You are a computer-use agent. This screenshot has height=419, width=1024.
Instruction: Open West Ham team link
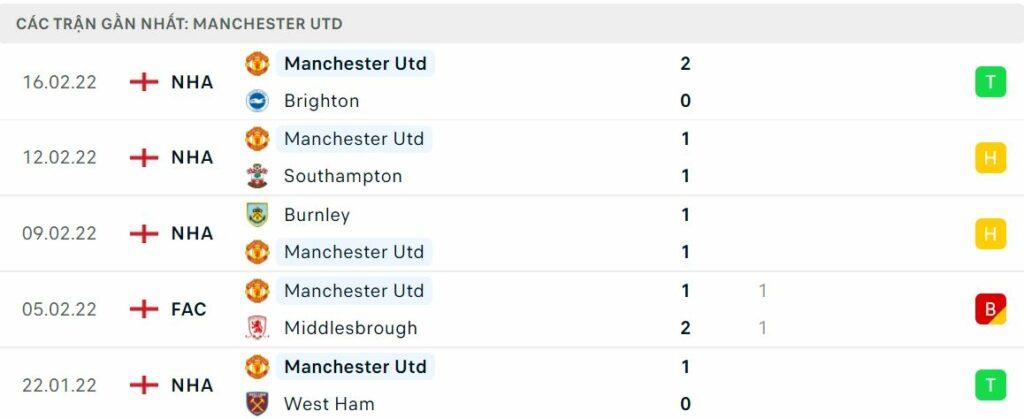(x=329, y=403)
